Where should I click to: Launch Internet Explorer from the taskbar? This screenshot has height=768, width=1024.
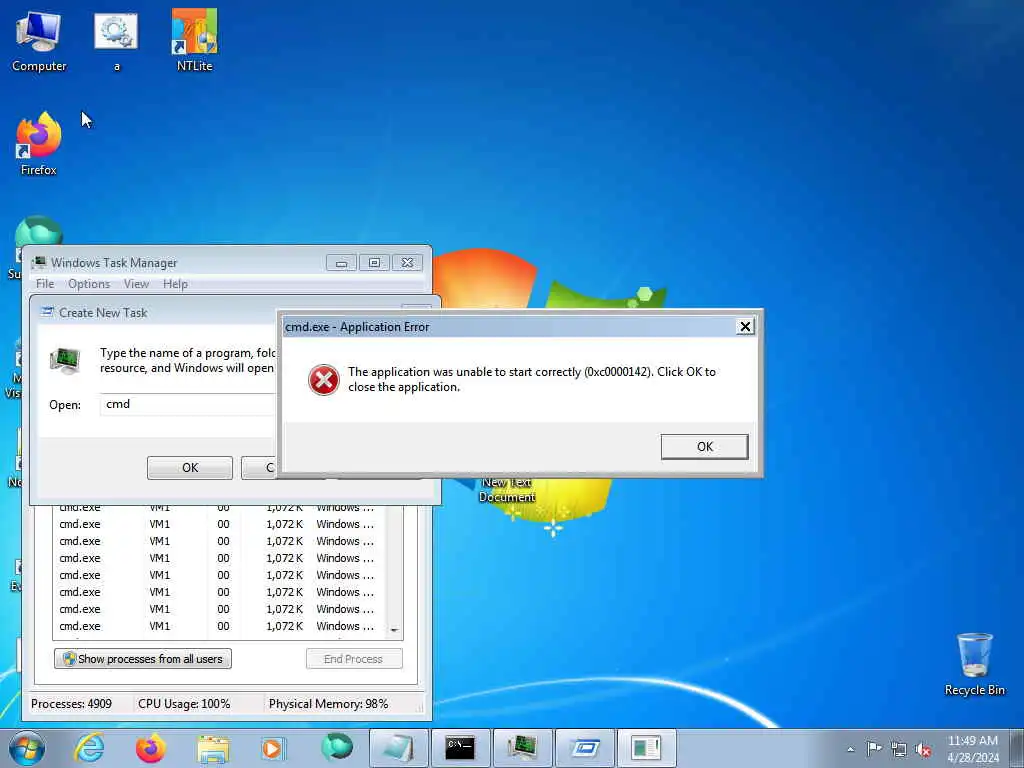point(89,748)
